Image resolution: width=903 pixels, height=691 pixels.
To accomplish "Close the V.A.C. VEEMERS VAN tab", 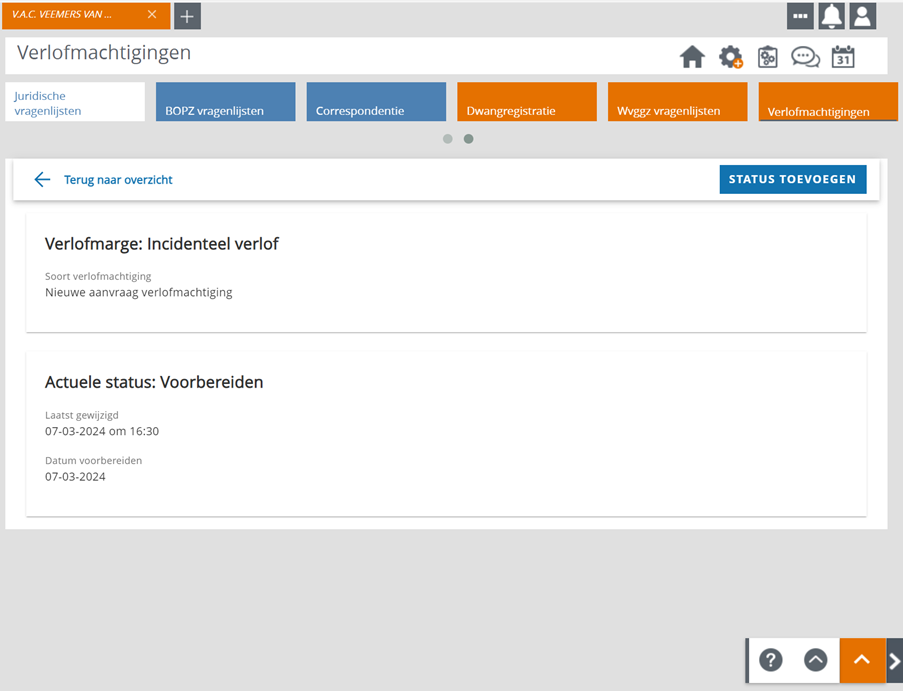I will click(x=152, y=14).
